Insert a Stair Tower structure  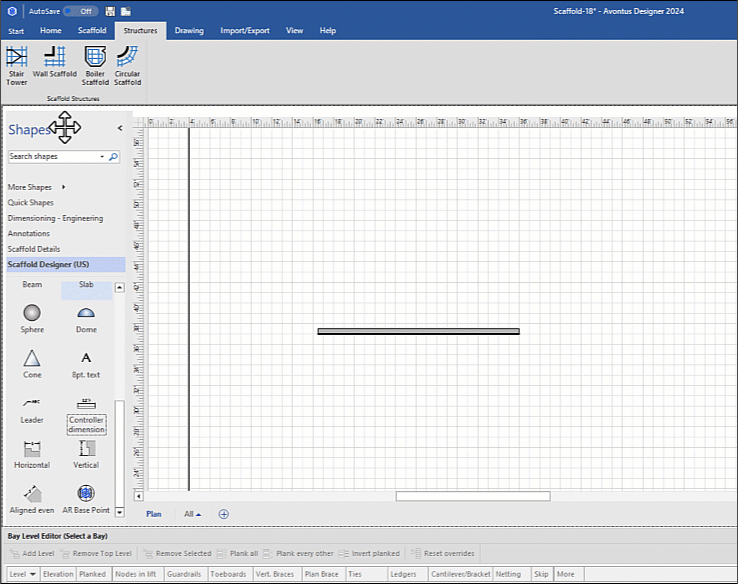pyautogui.click(x=17, y=64)
